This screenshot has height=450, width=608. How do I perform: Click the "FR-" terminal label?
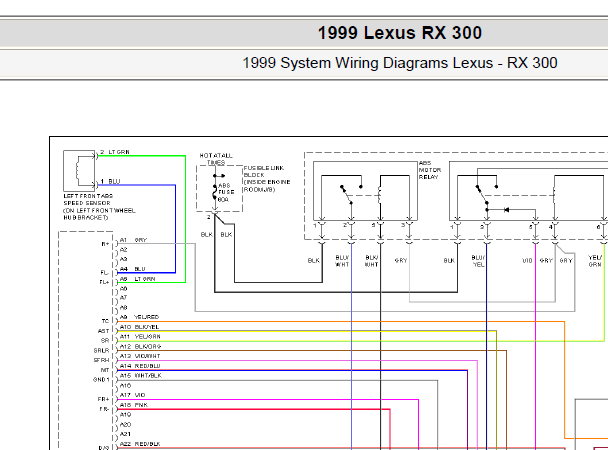(x=104, y=409)
